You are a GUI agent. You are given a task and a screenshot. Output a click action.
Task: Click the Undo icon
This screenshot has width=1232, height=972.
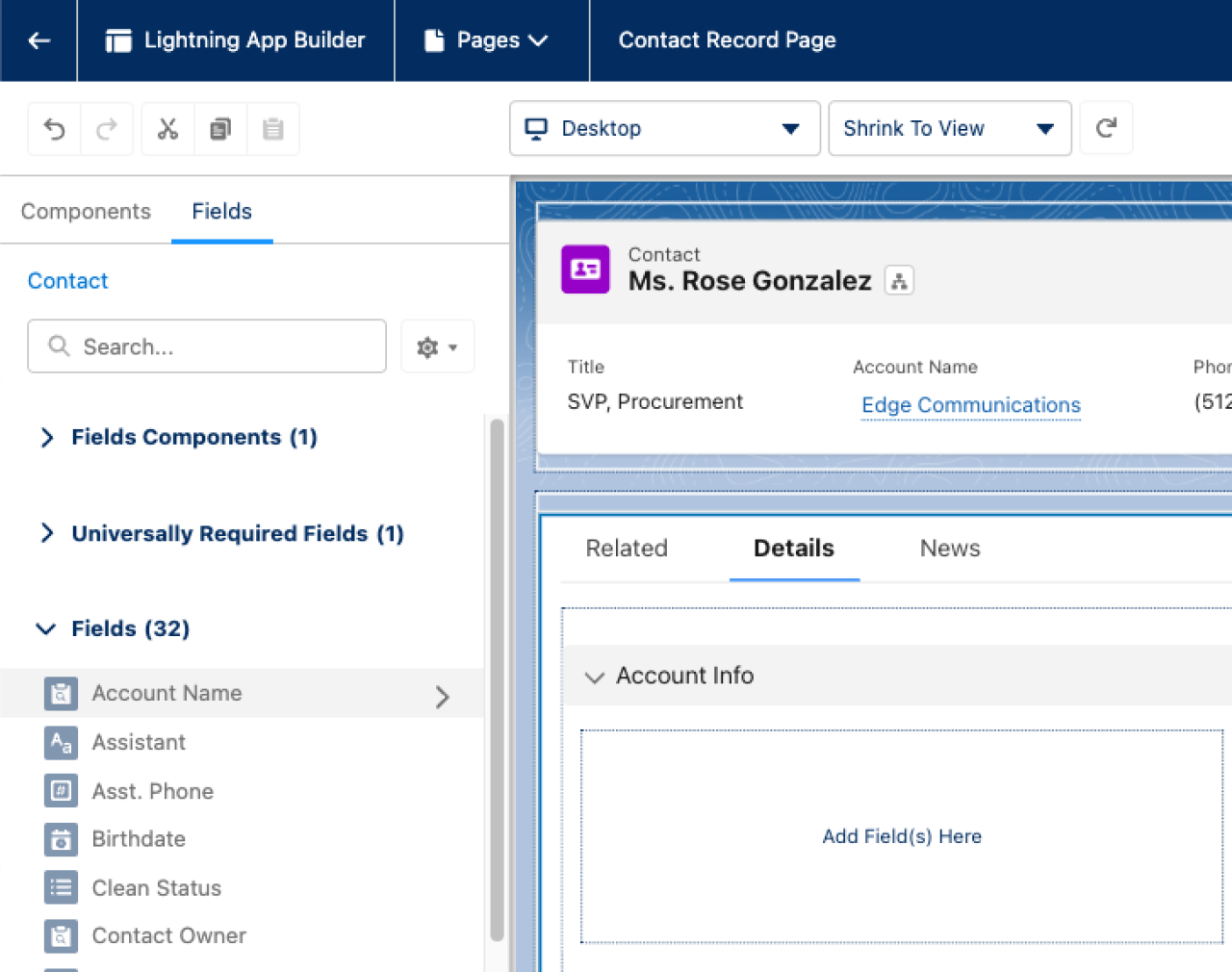[55, 129]
